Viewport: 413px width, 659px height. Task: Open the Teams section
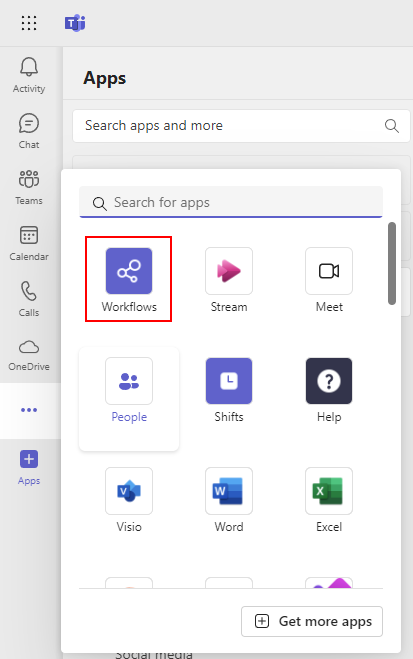pos(29,187)
